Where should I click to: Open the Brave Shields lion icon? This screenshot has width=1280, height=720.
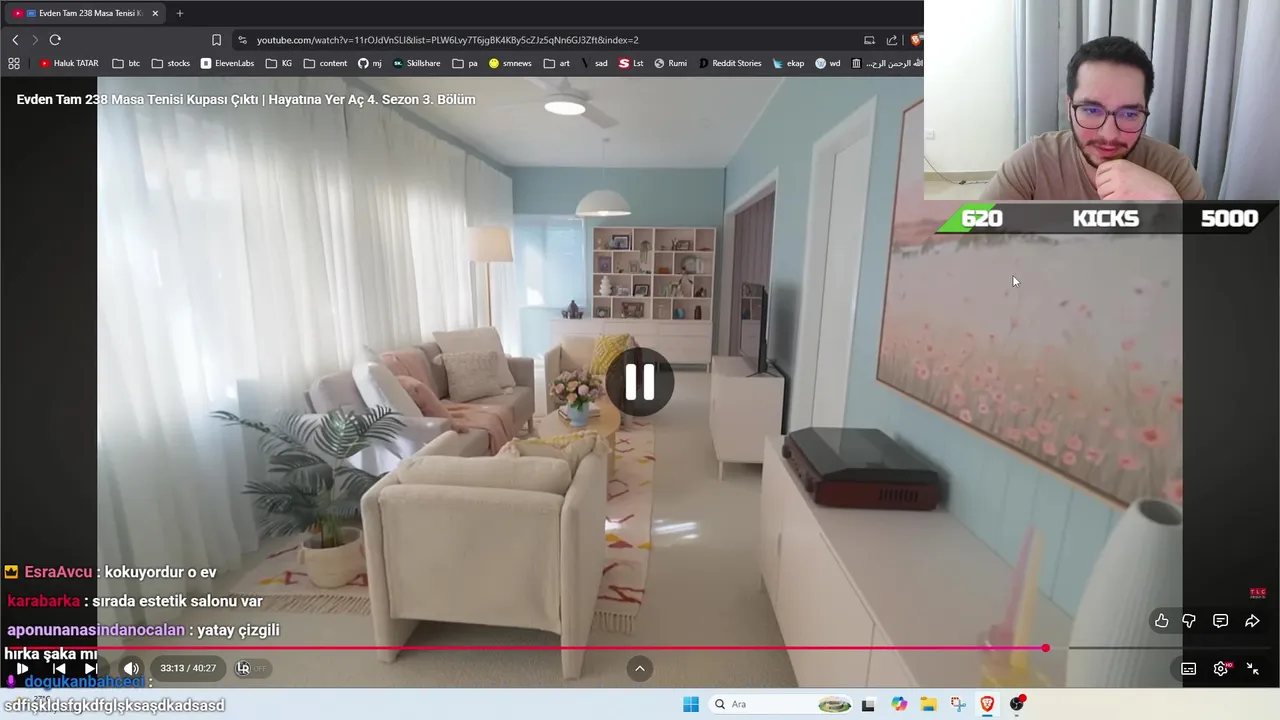[x=915, y=40]
